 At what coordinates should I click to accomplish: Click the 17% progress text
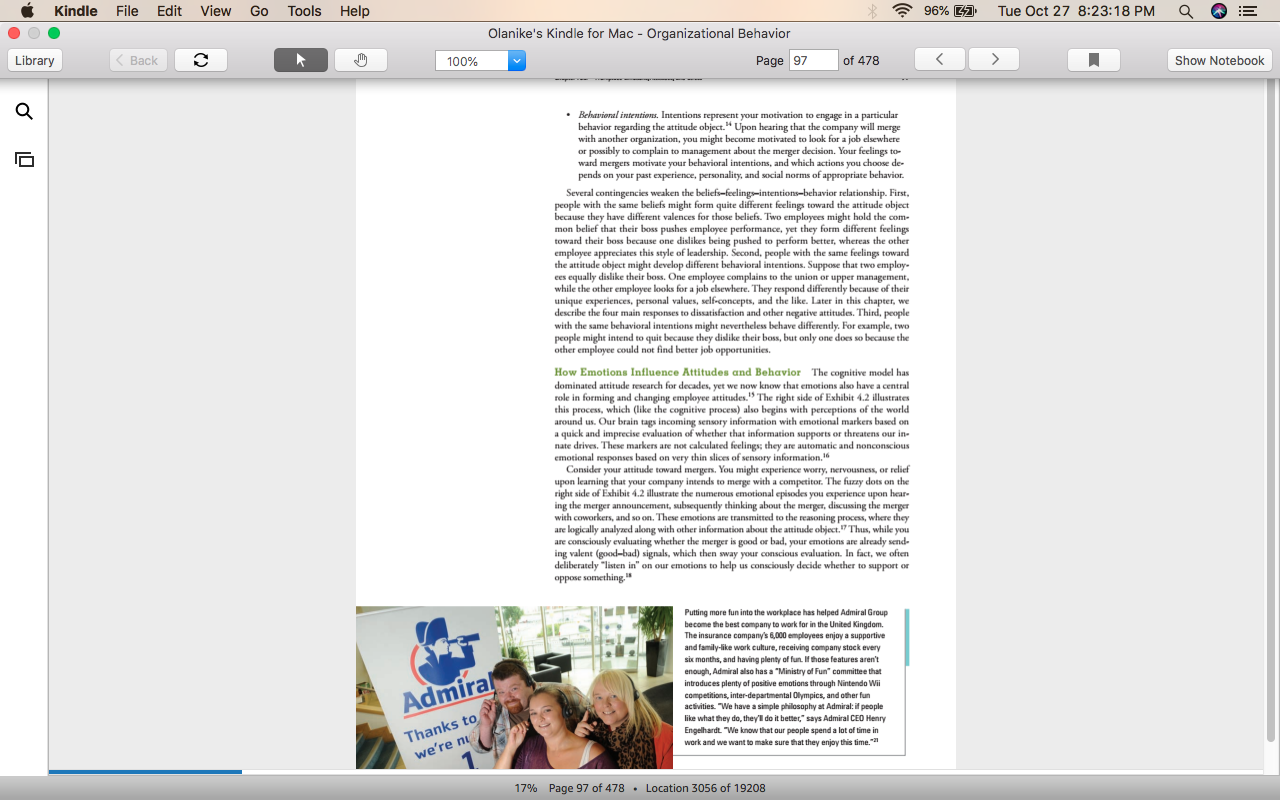[x=526, y=788]
